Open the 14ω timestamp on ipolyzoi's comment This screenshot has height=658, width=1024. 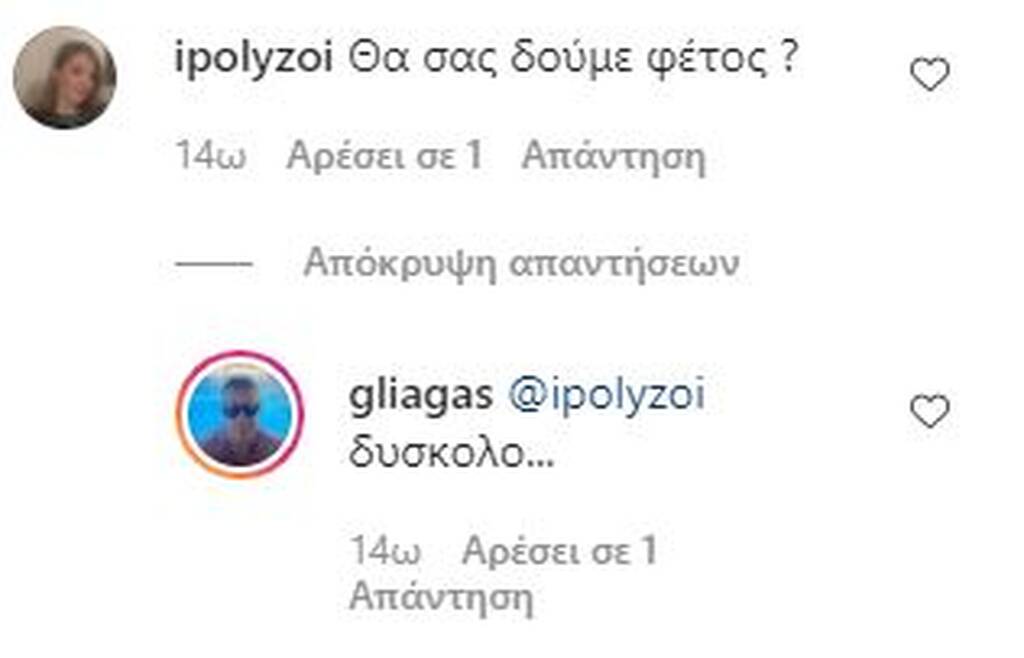coord(211,157)
